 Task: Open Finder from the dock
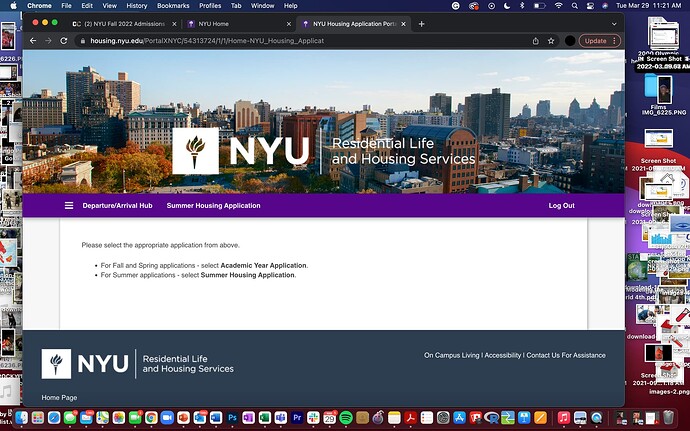click(22, 417)
